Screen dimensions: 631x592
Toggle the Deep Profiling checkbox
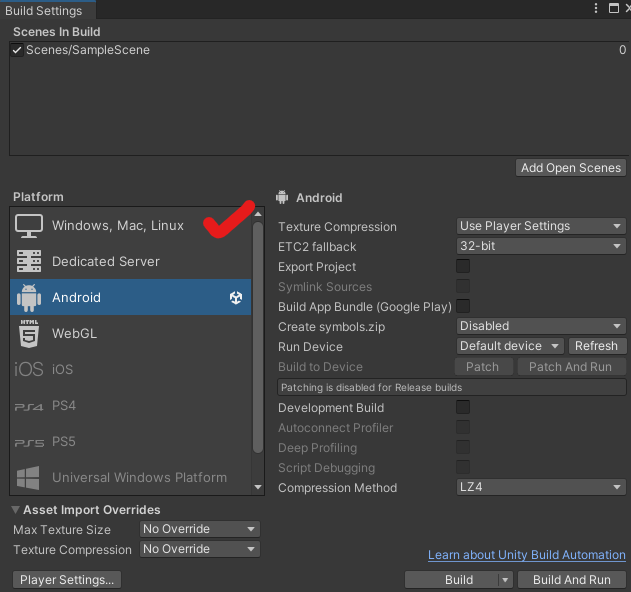[463, 447]
